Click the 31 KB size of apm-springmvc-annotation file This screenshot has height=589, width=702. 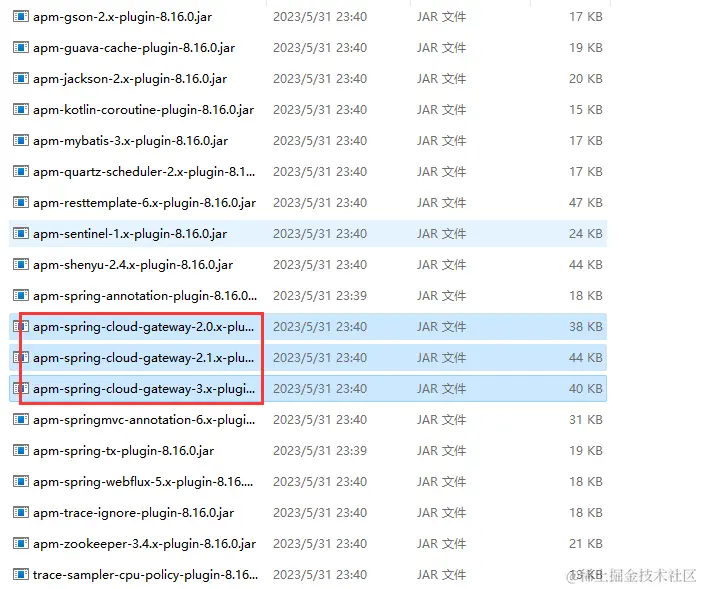[x=586, y=420]
